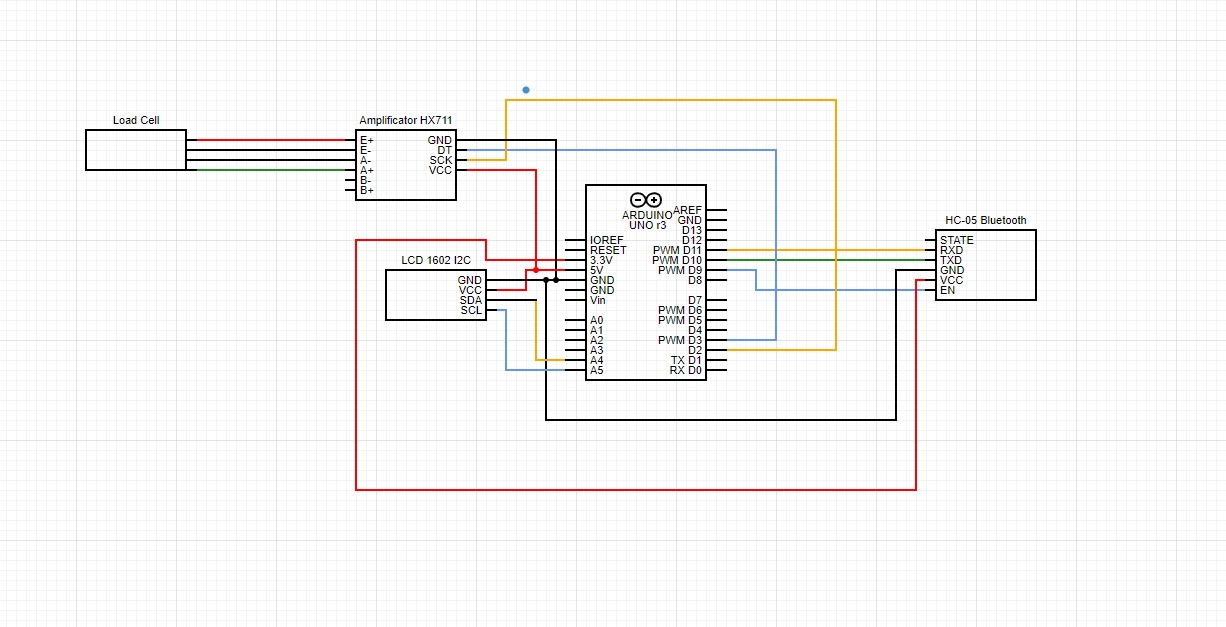The image size is (1226, 627).
Task: Click the red junction dot on the 5V wire
Action: coord(536,270)
